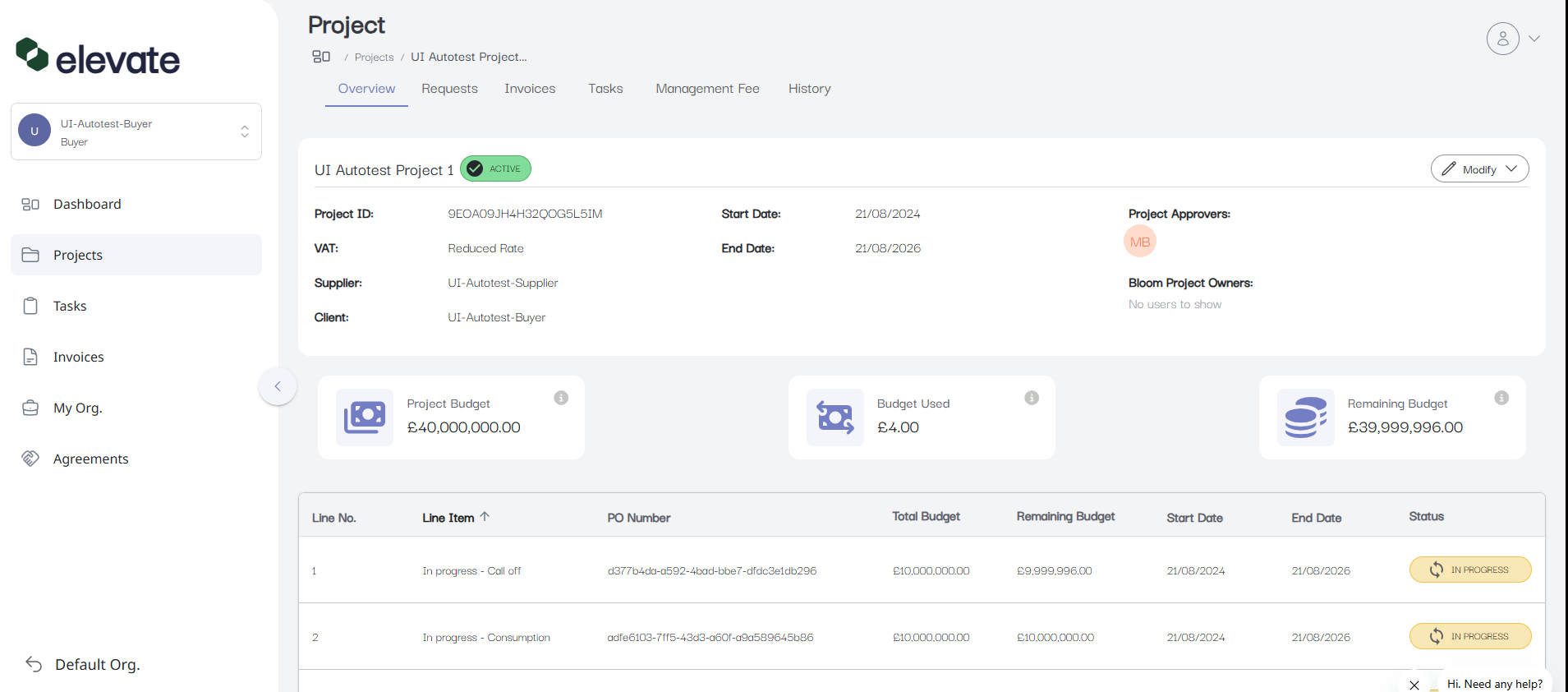Open Agreements in the sidebar

pos(136,459)
